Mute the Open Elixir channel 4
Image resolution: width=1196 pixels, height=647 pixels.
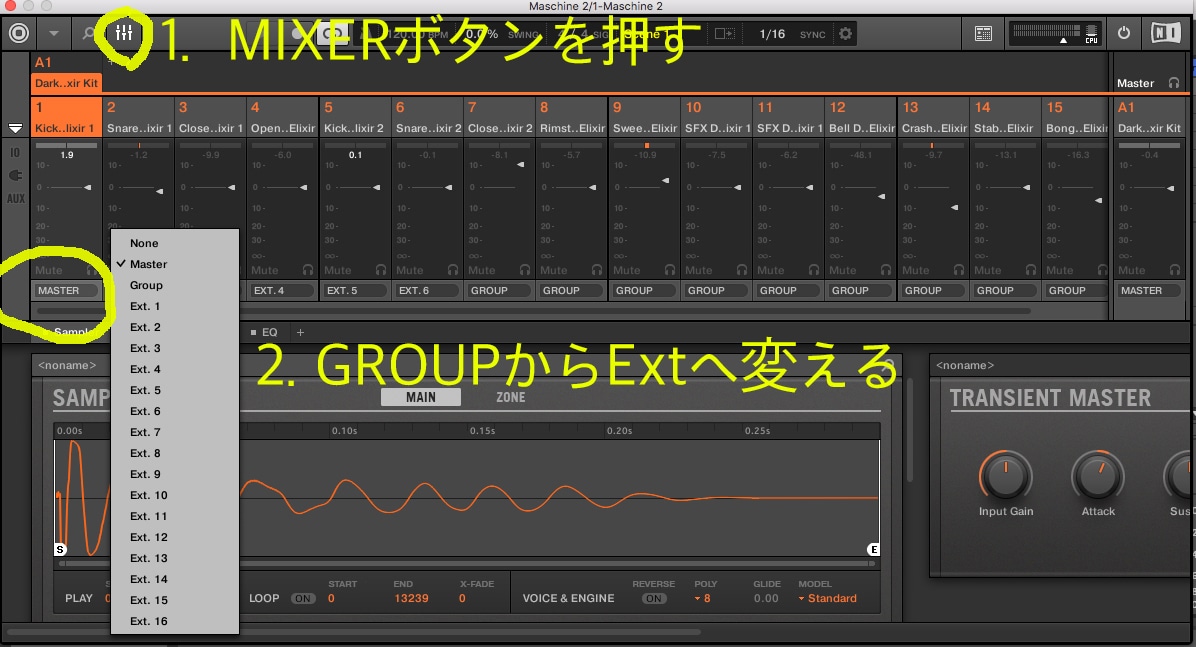click(x=265, y=270)
